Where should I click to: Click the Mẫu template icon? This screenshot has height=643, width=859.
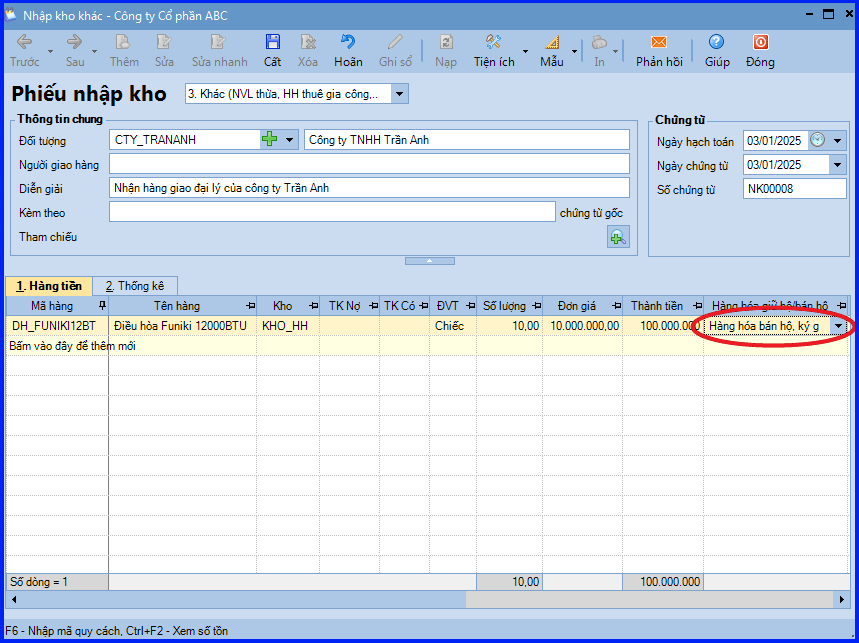coord(552,42)
